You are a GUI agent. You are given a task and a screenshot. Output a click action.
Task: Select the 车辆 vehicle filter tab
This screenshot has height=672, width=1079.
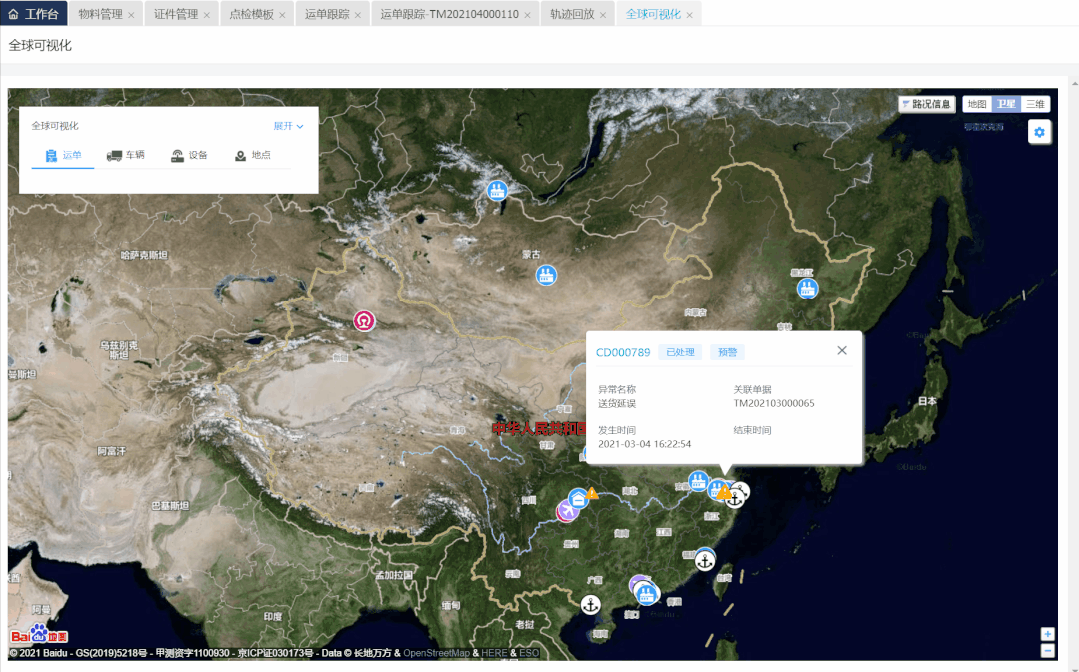pyautogui.click(x=126, y=155)
